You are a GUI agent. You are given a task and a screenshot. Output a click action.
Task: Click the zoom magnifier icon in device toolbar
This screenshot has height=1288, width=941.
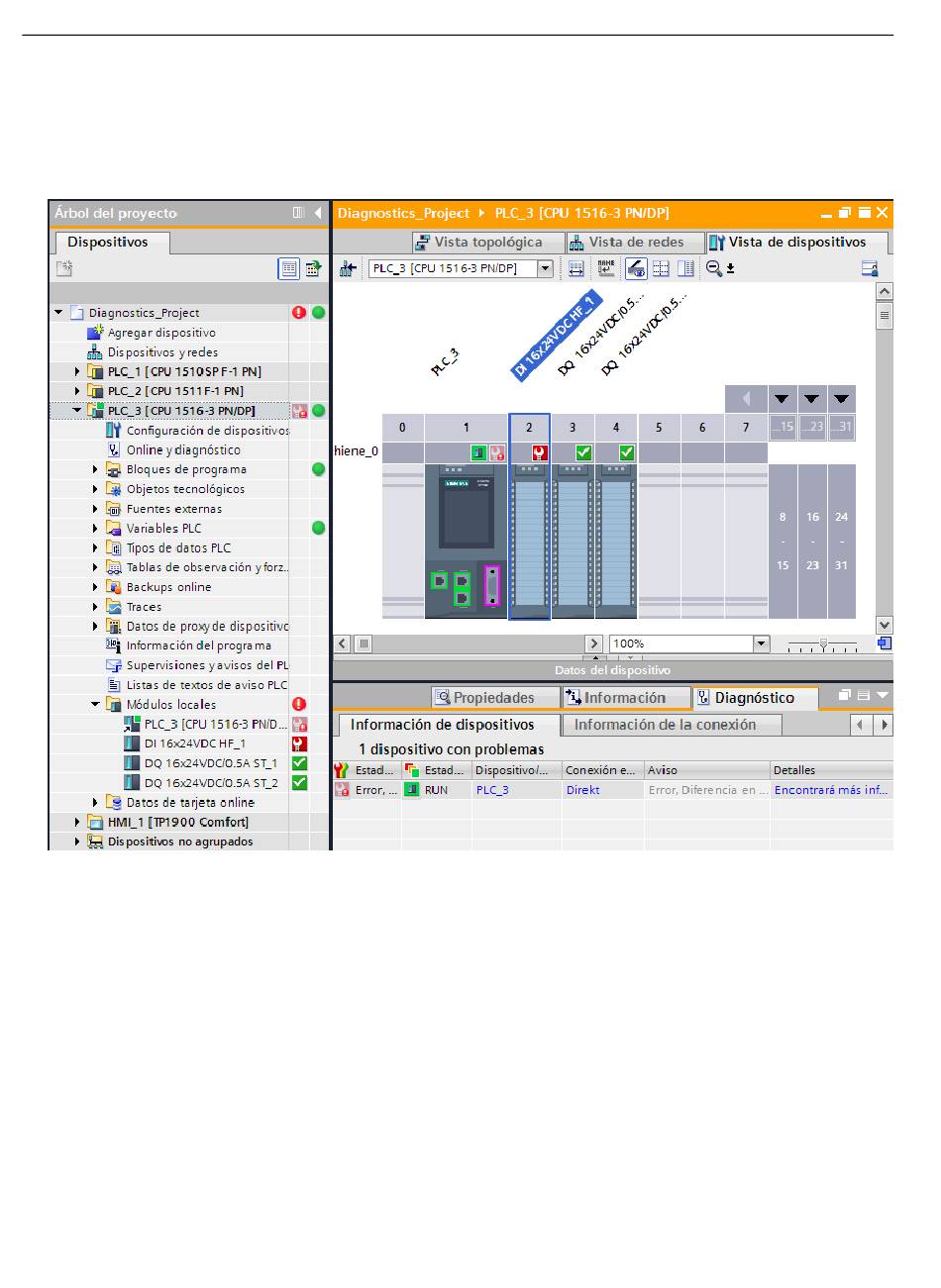[x=714, y=268]
